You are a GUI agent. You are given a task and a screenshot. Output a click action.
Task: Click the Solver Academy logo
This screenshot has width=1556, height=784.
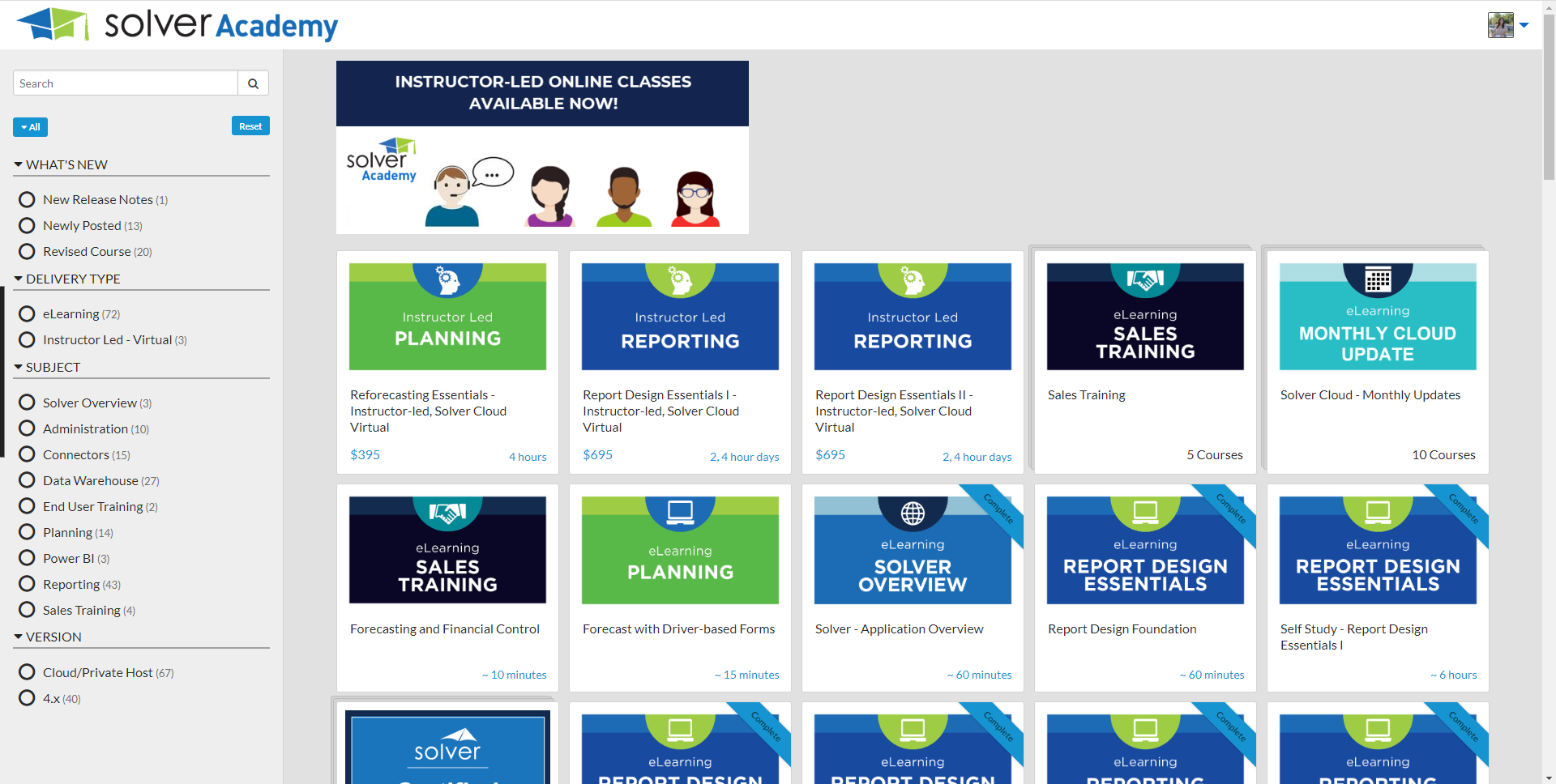177,24
